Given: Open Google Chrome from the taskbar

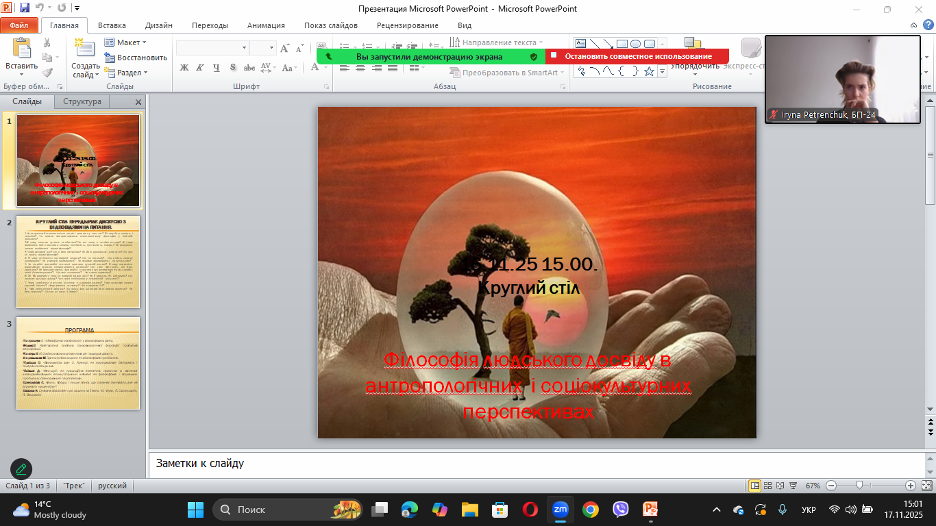Looking at the screenshot, I should tap(590, 509).
